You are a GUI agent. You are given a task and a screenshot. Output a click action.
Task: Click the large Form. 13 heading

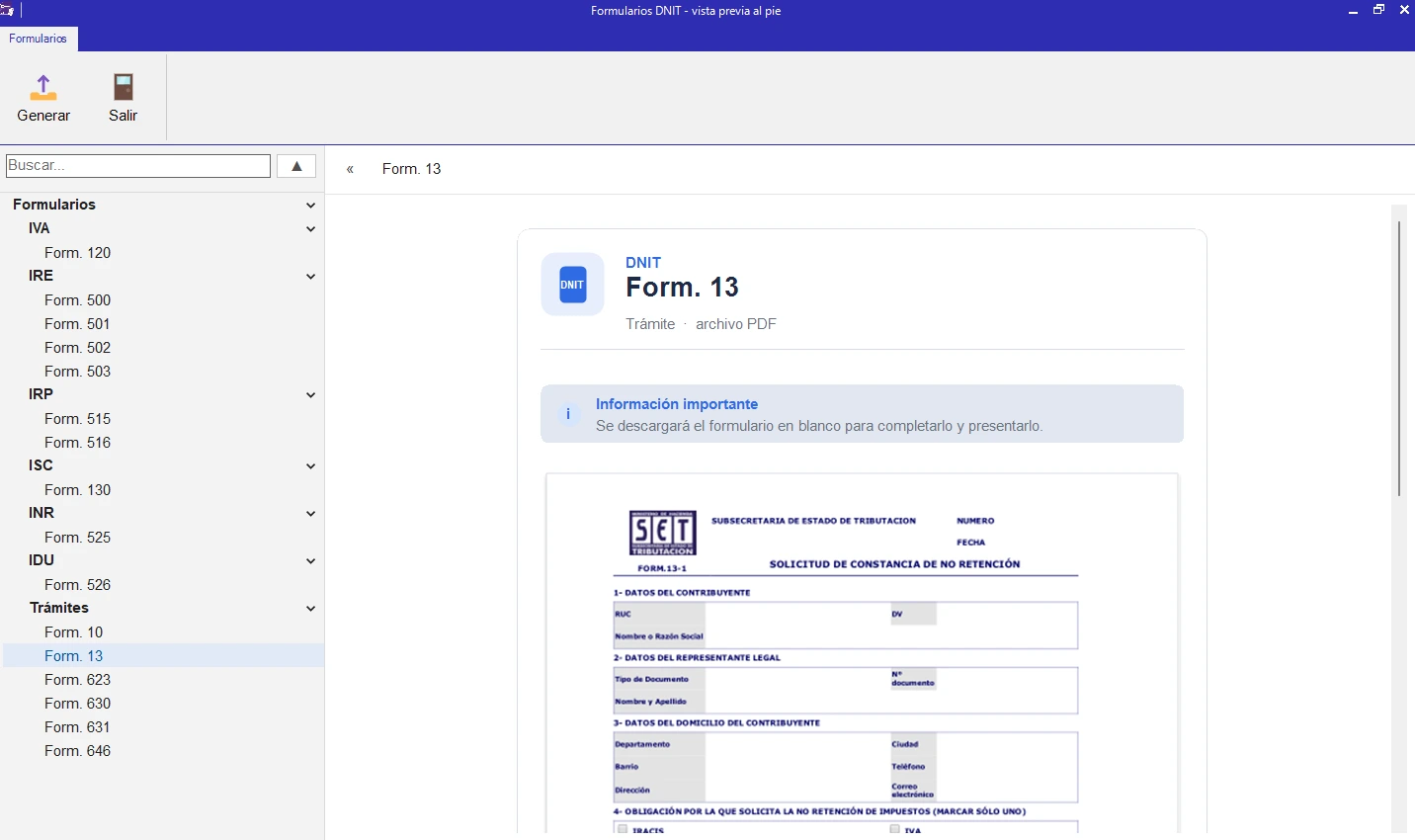pos(683,288)
